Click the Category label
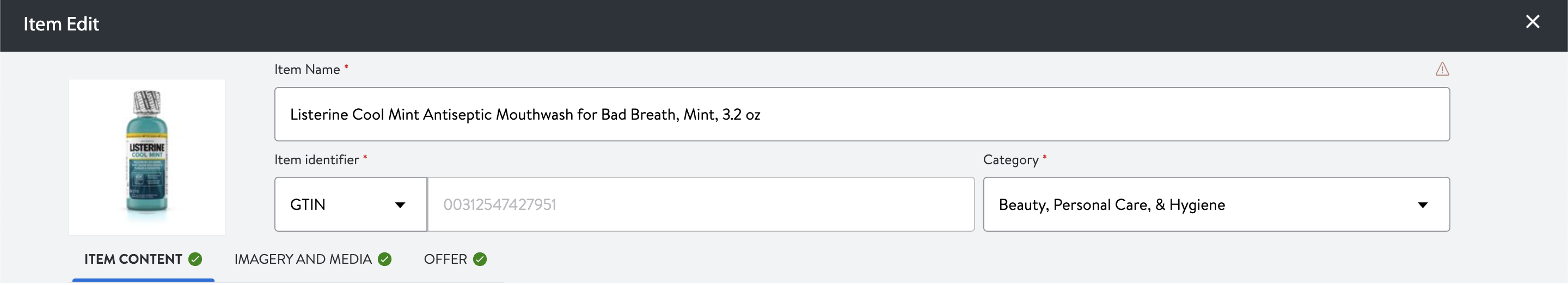This screenshot has width=1568, height=285. tap(1010, 160)
